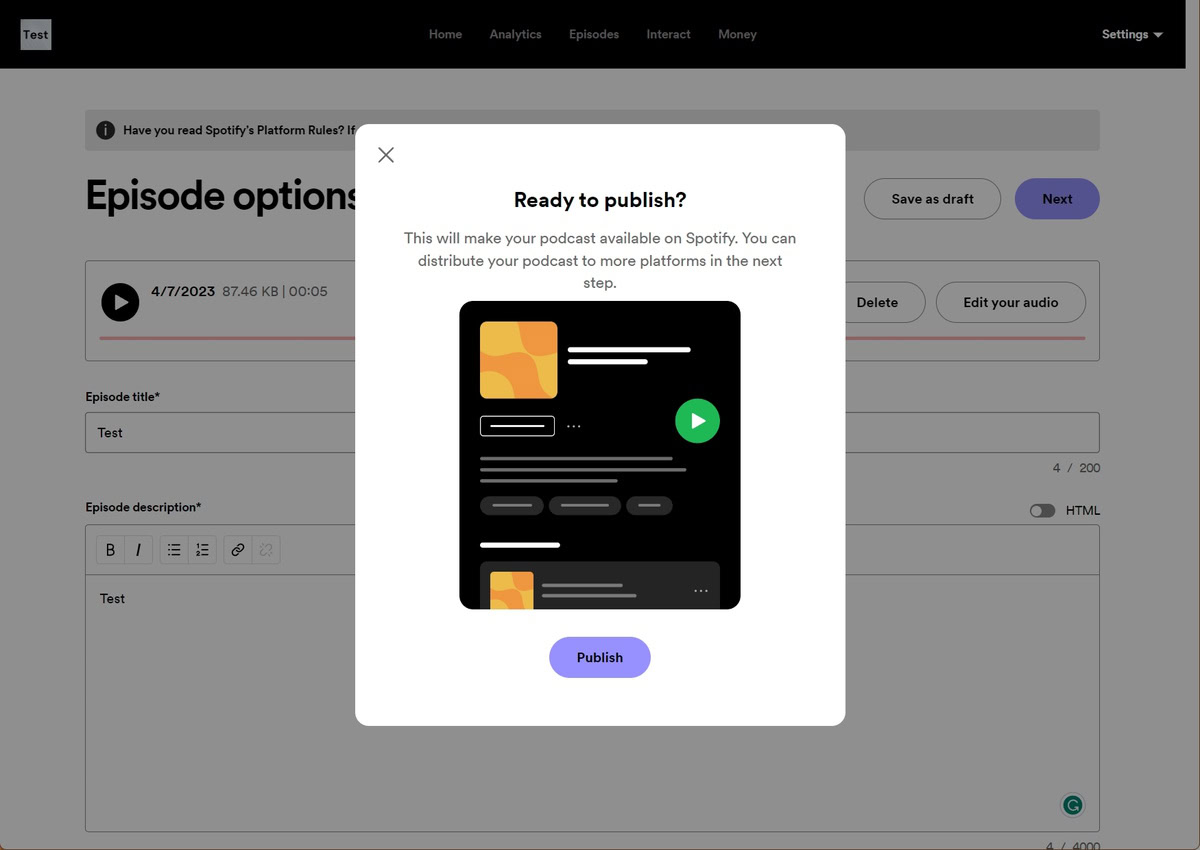Click the Ready to publish? heading
1200x850 pixels.
point(600,200)
